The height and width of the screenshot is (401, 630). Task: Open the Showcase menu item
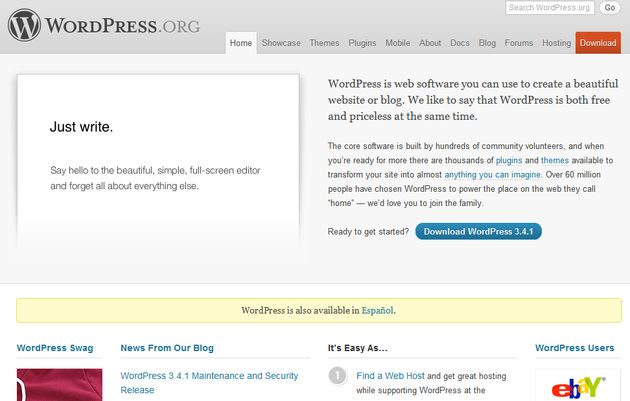click(281, 43)
